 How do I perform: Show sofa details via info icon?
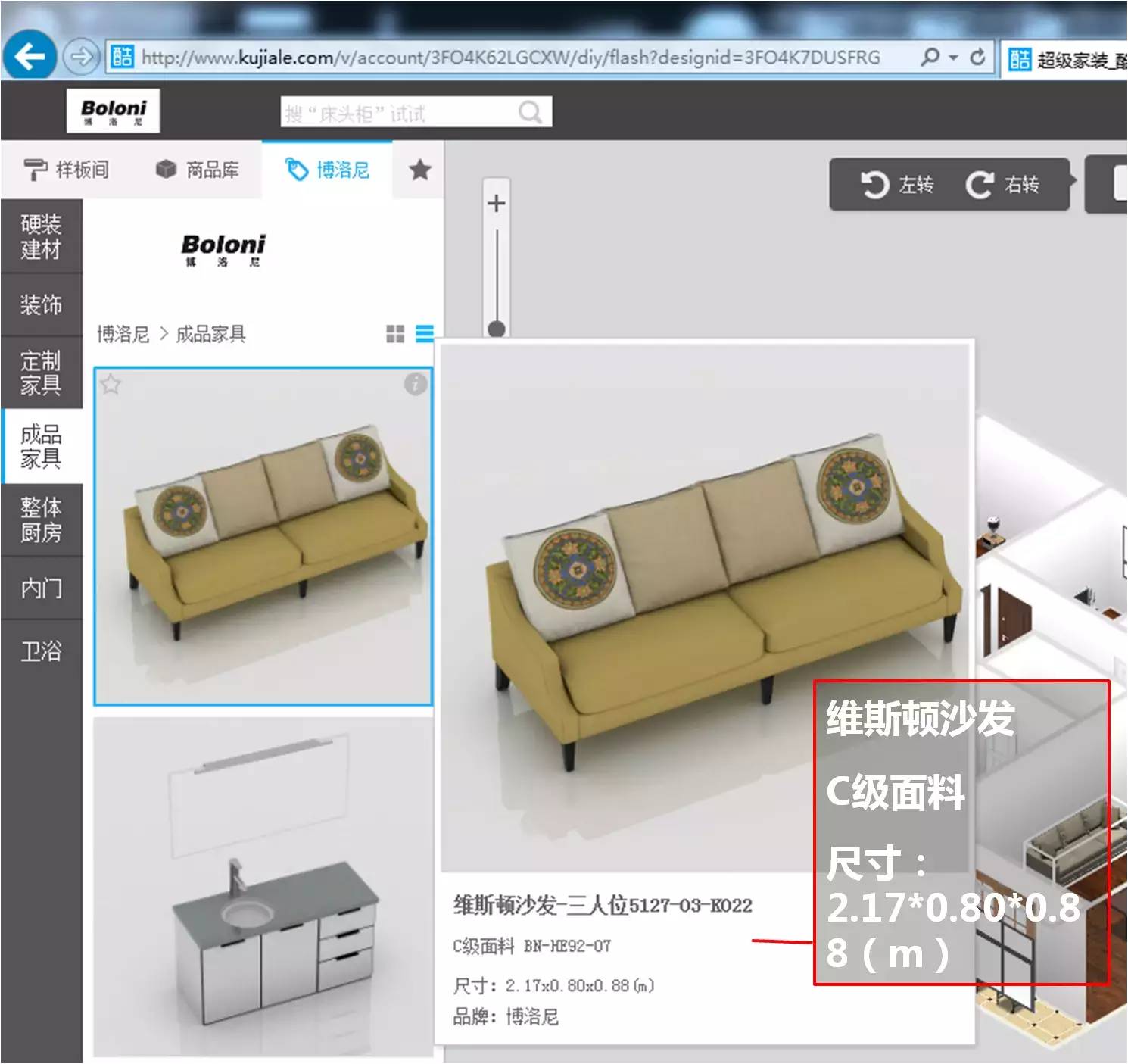[415, 384]
